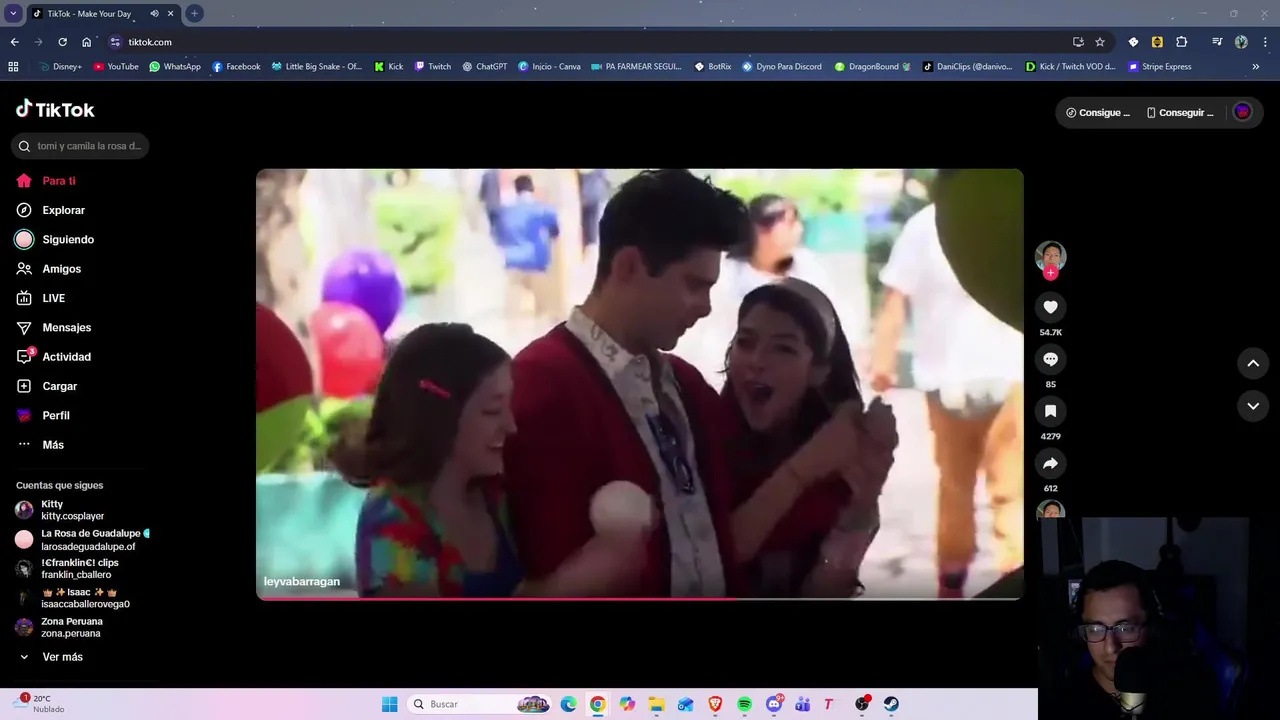1280x720 pixels.
Task: Go back in the browser
Action: 14,42
